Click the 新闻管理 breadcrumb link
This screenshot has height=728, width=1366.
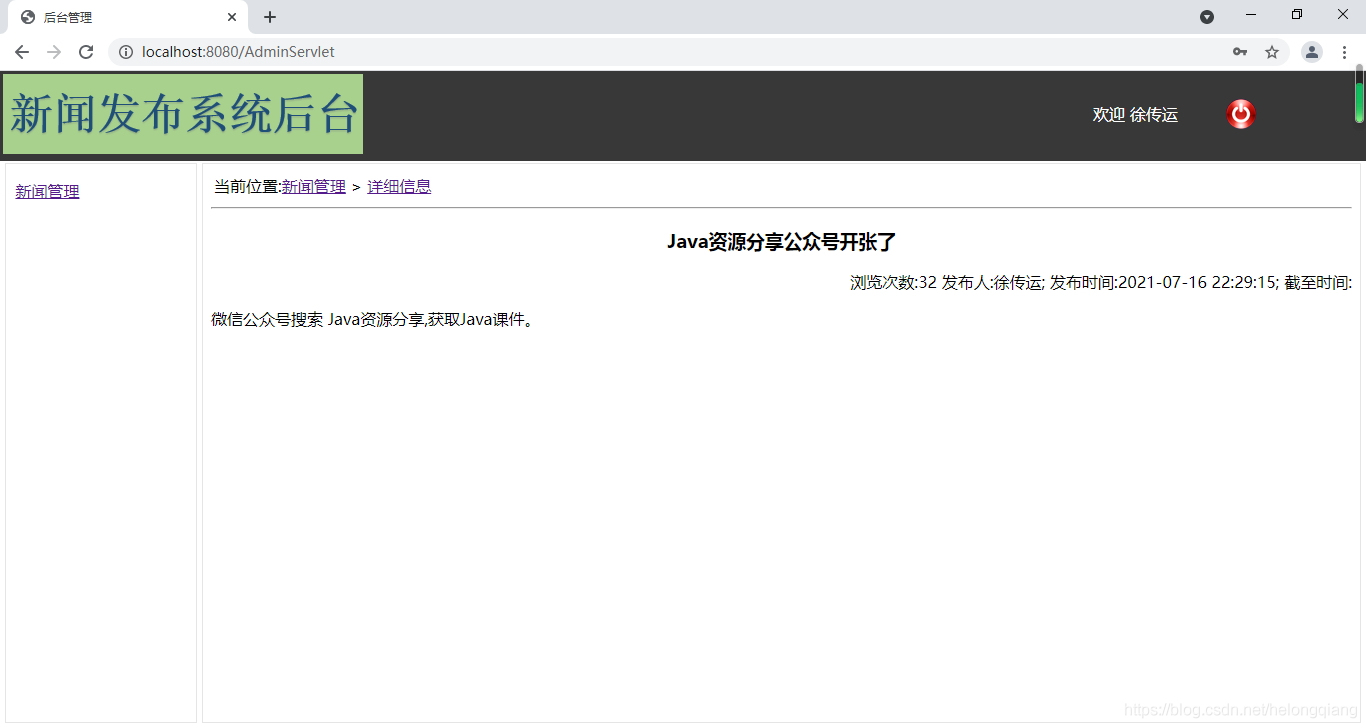pyautogui.click(x=313, y=186)
